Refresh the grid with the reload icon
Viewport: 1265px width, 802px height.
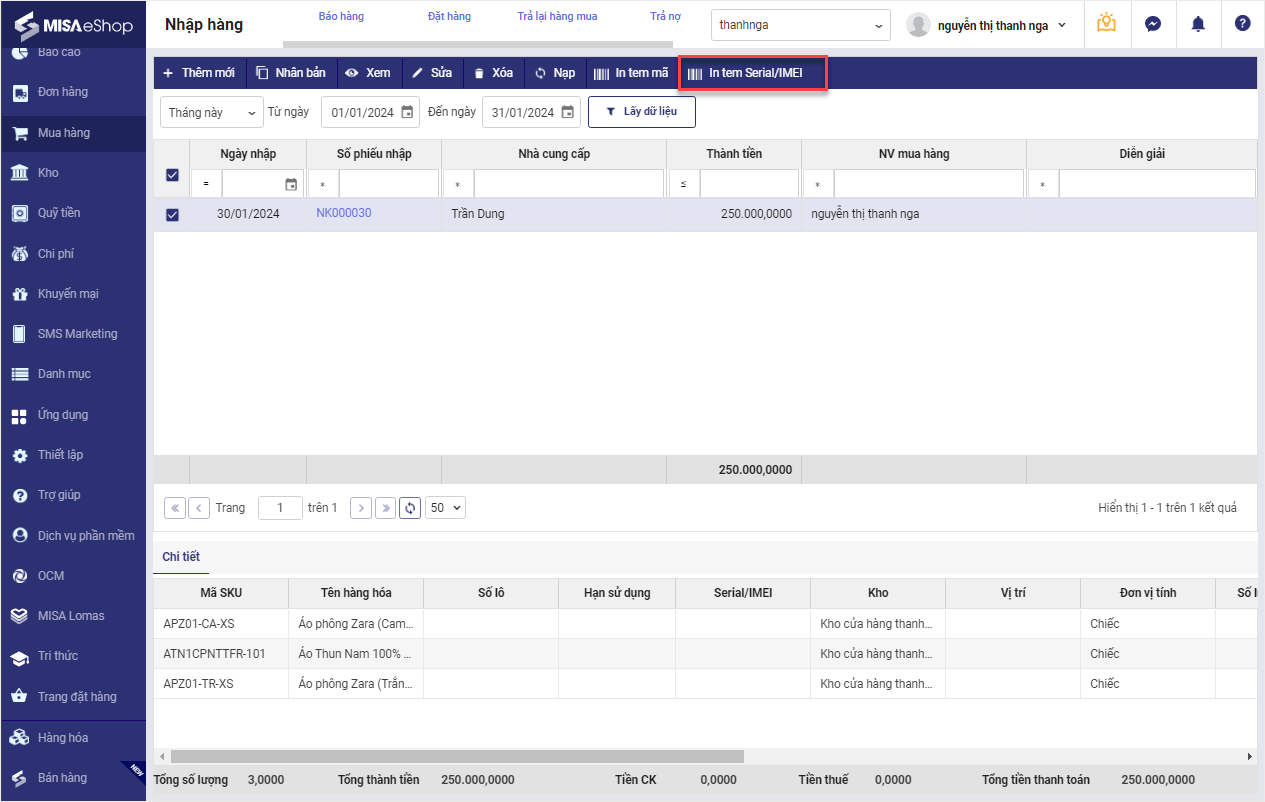point(410,508)
